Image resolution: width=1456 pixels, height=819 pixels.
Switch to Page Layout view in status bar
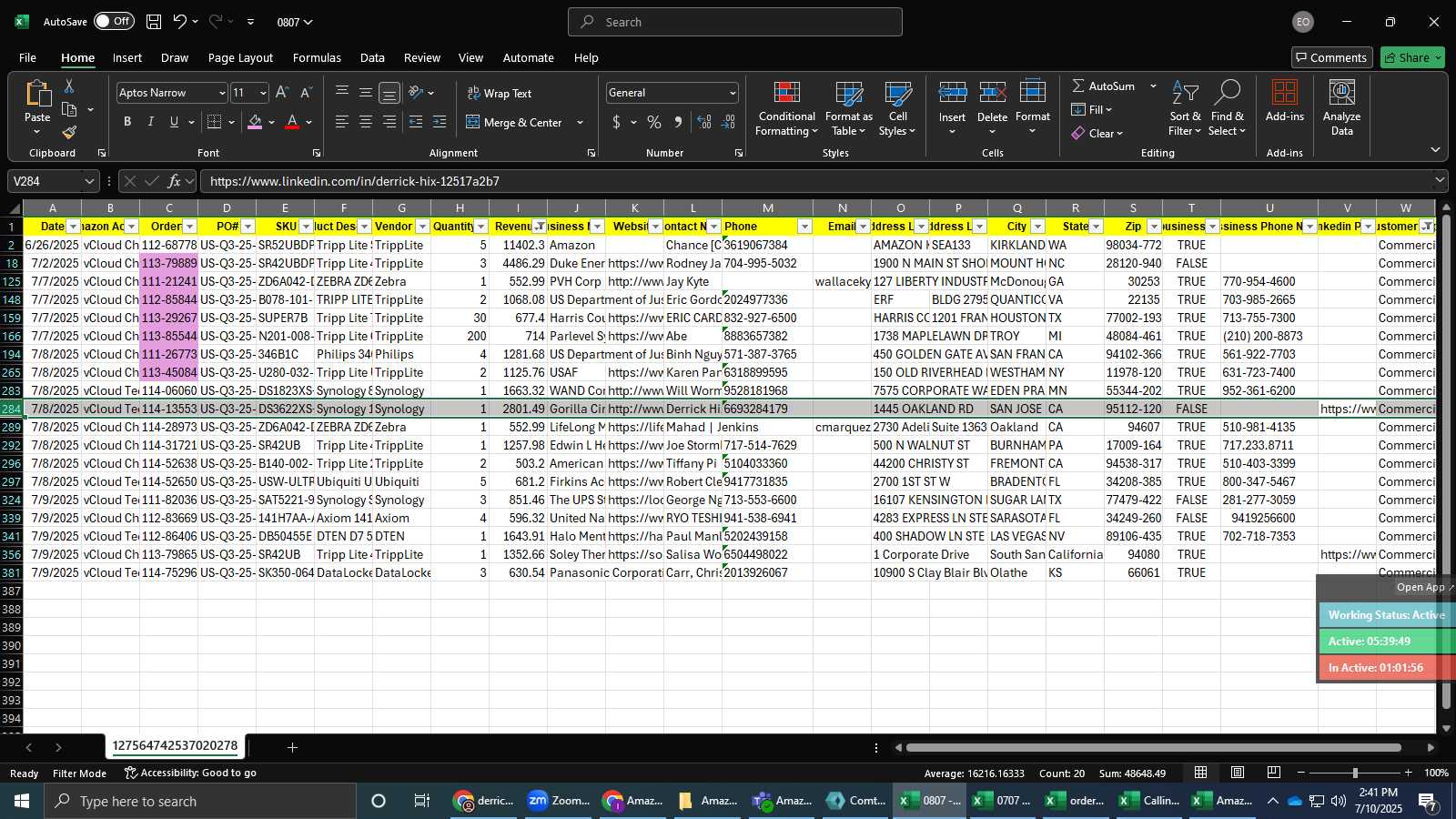pos(1238,773)
